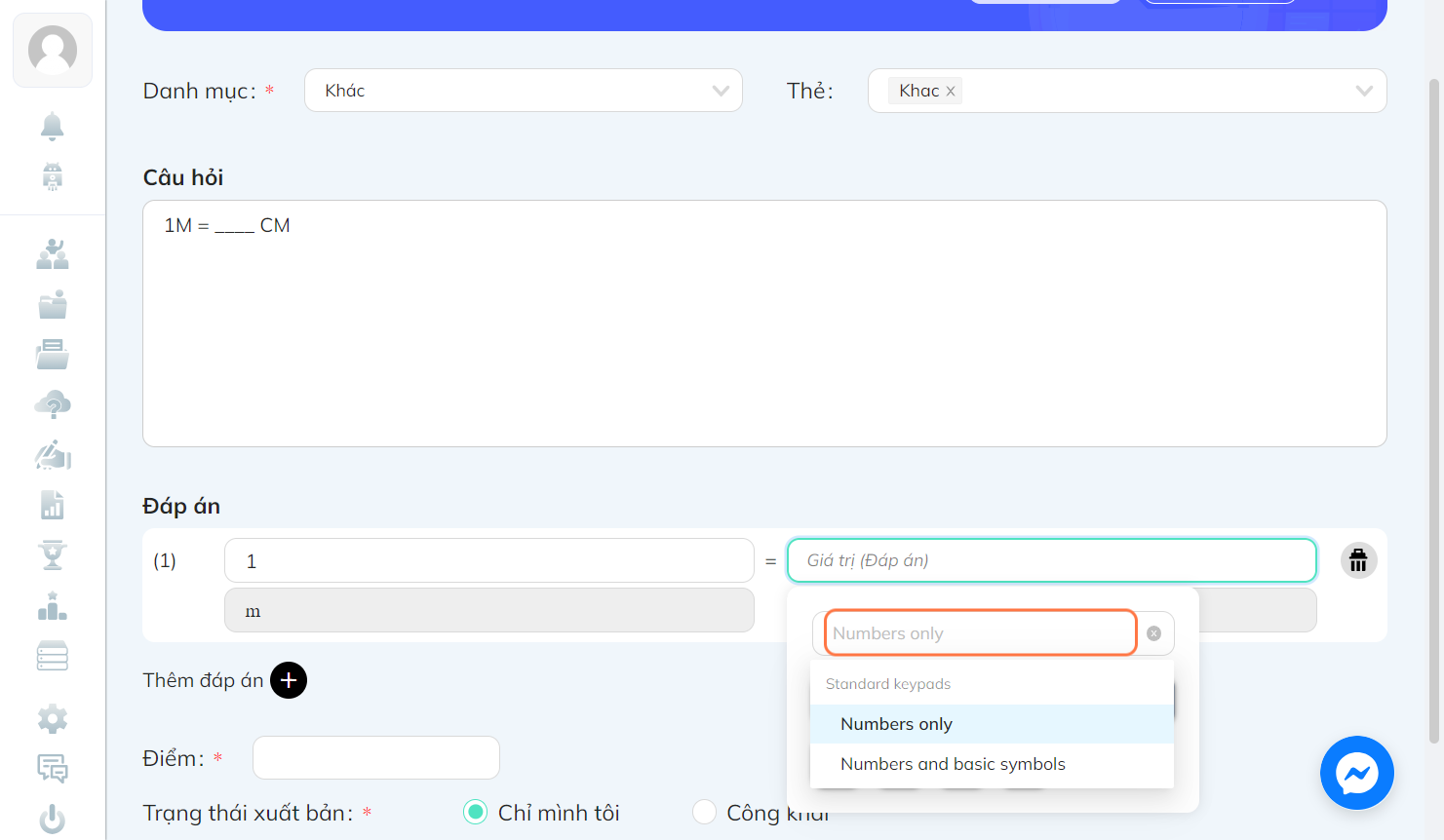
Task: Open the bar chart report icon
Action: [x=53, y=505]
